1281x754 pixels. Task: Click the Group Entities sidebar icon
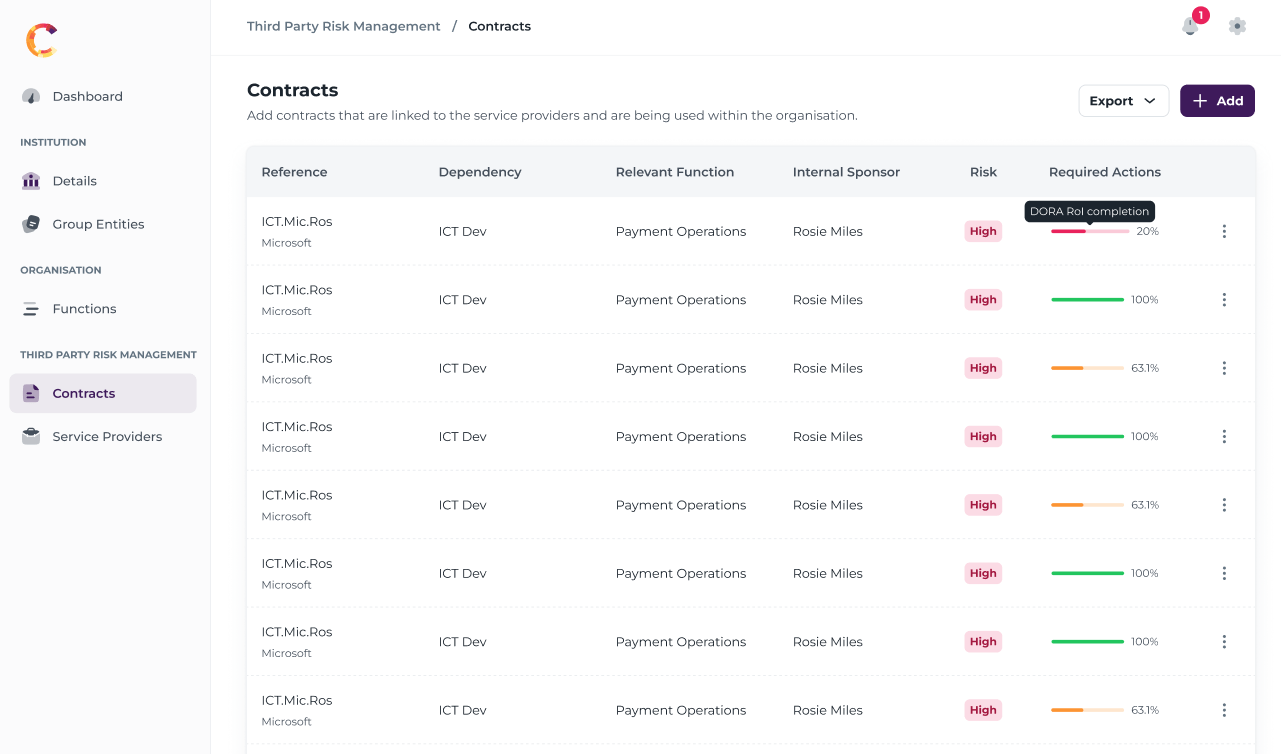tap(31, 224)
